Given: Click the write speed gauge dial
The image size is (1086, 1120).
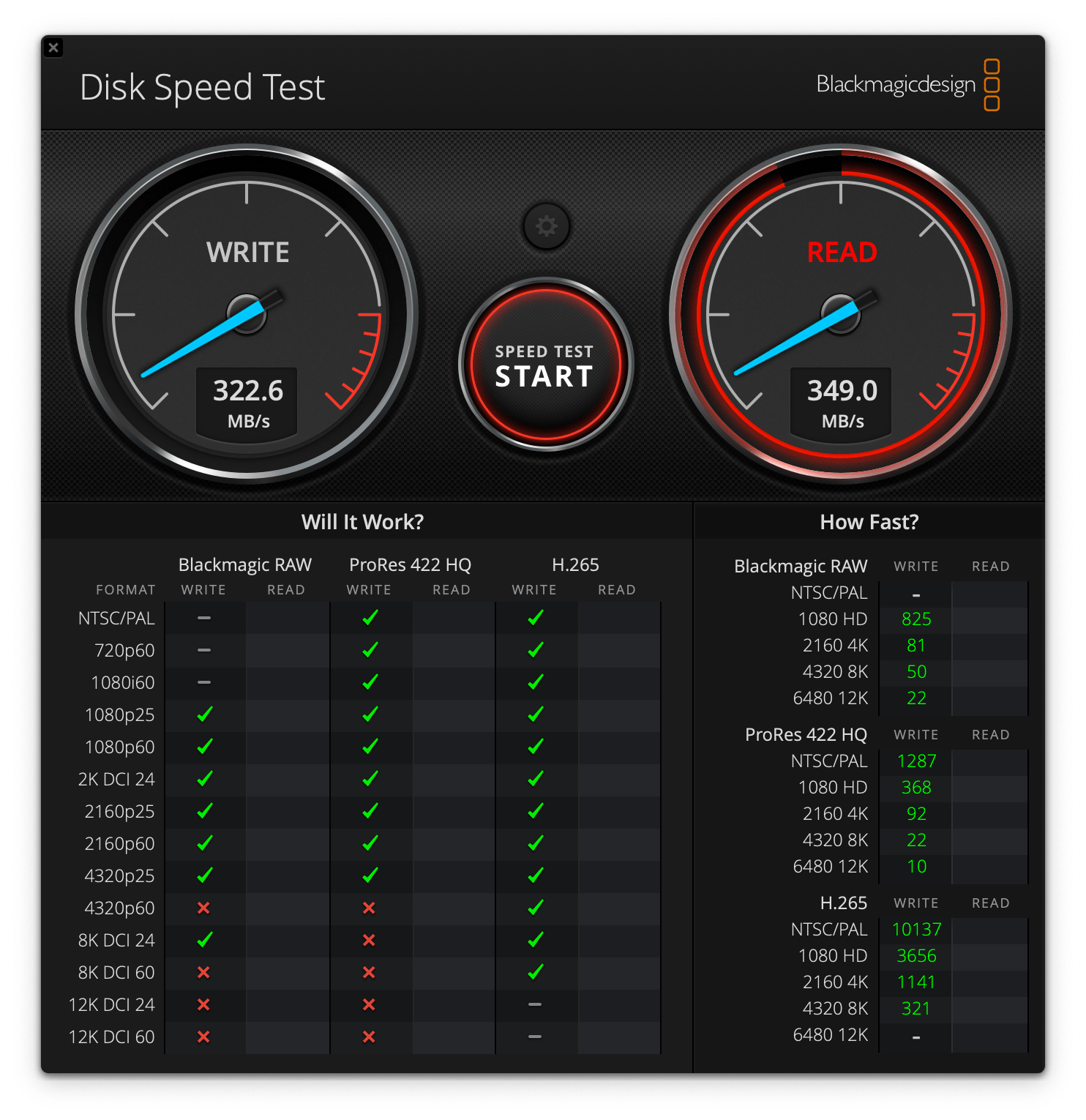Looking at the screenshot, I should tap(247, 315).
